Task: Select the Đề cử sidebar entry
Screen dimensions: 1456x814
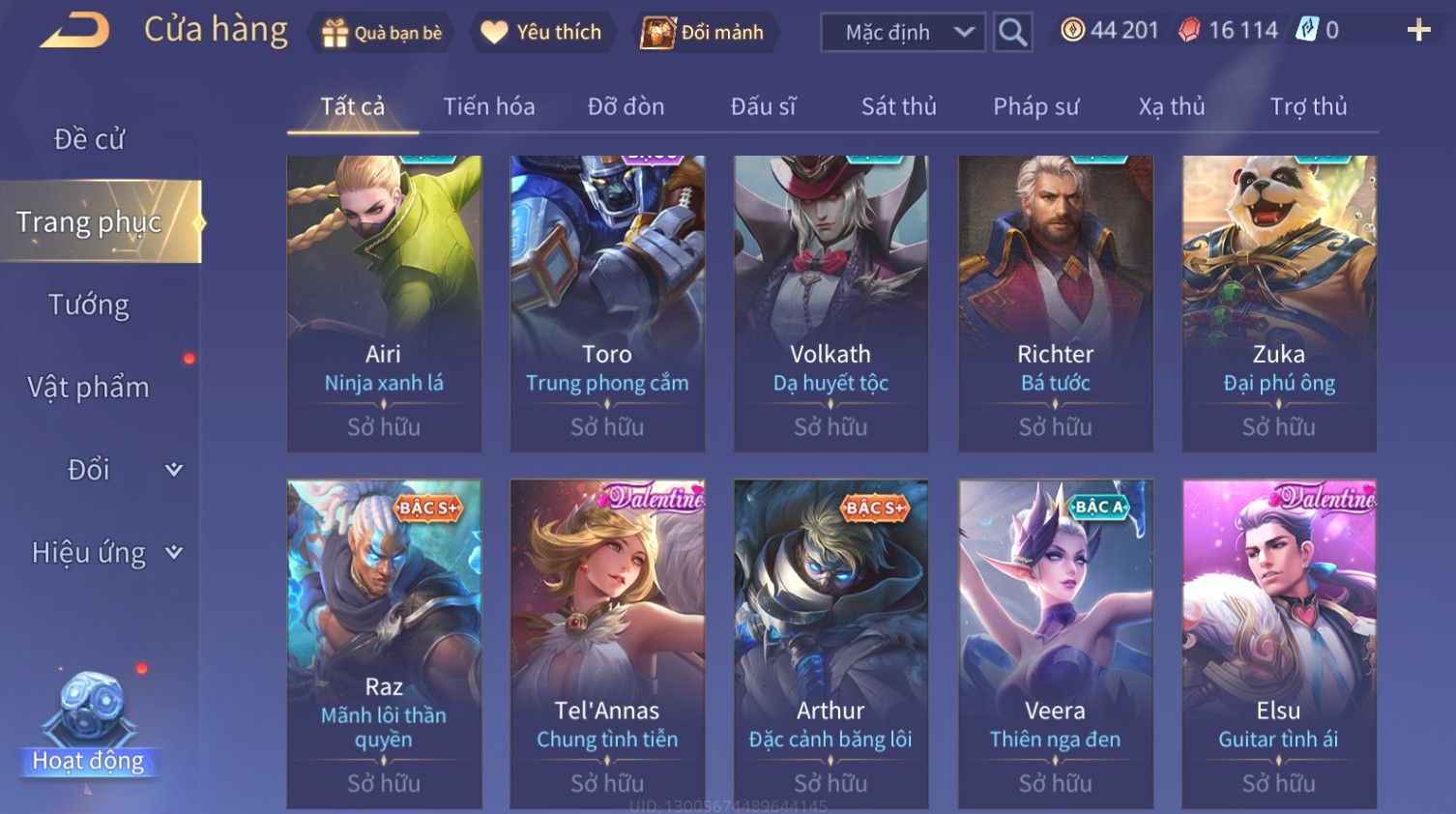Action: (89, 139)
